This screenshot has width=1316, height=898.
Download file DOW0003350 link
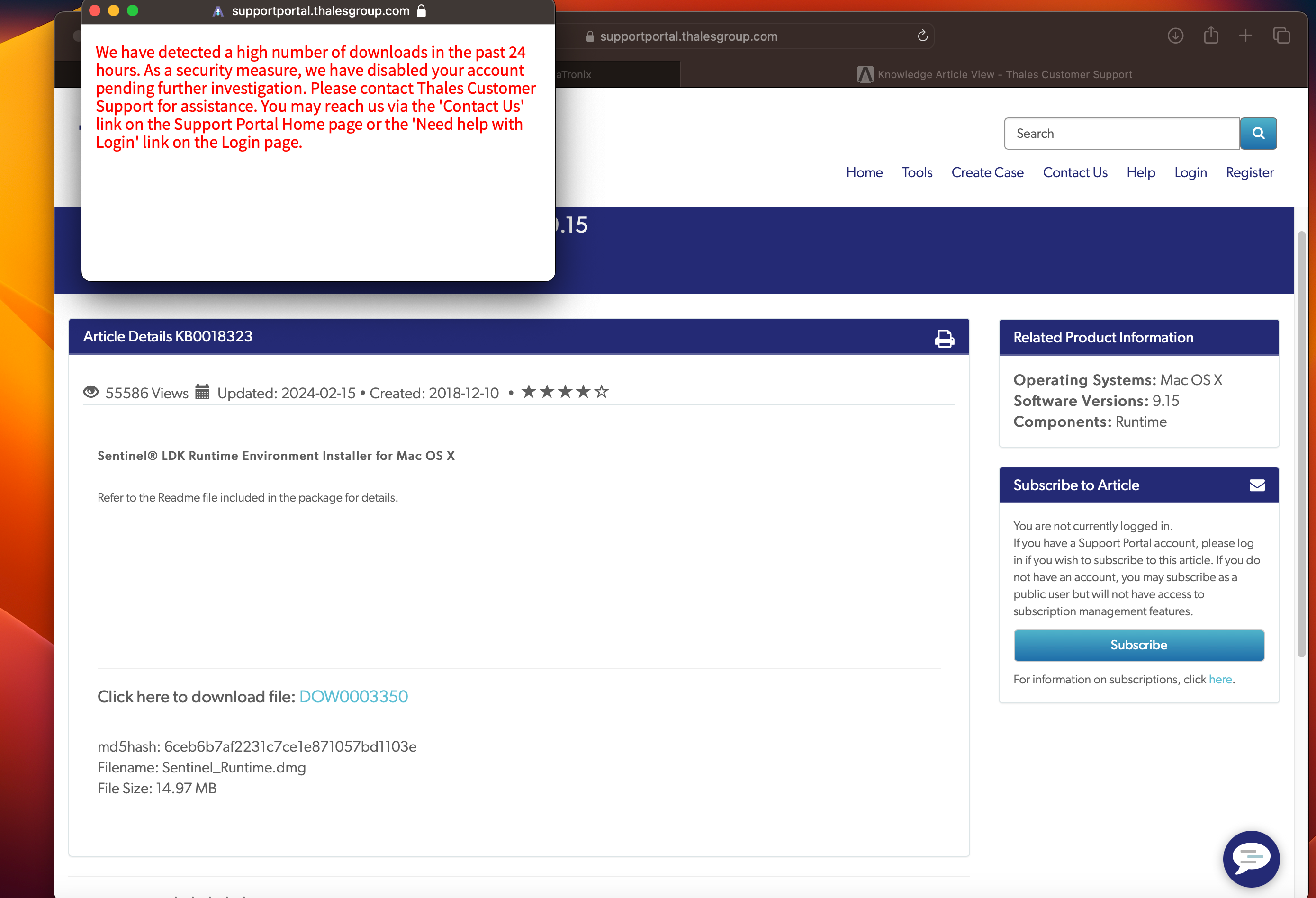click(x=353, y=696)
